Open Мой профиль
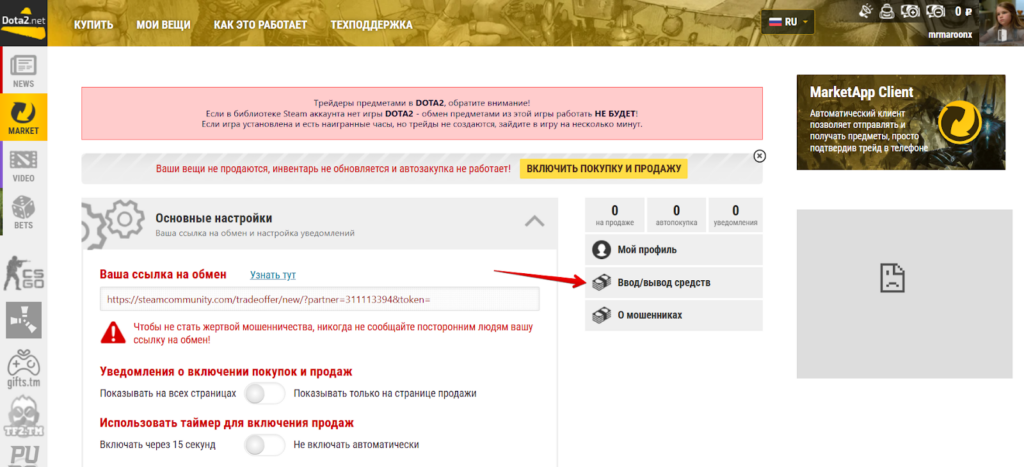 pos(673,250)
